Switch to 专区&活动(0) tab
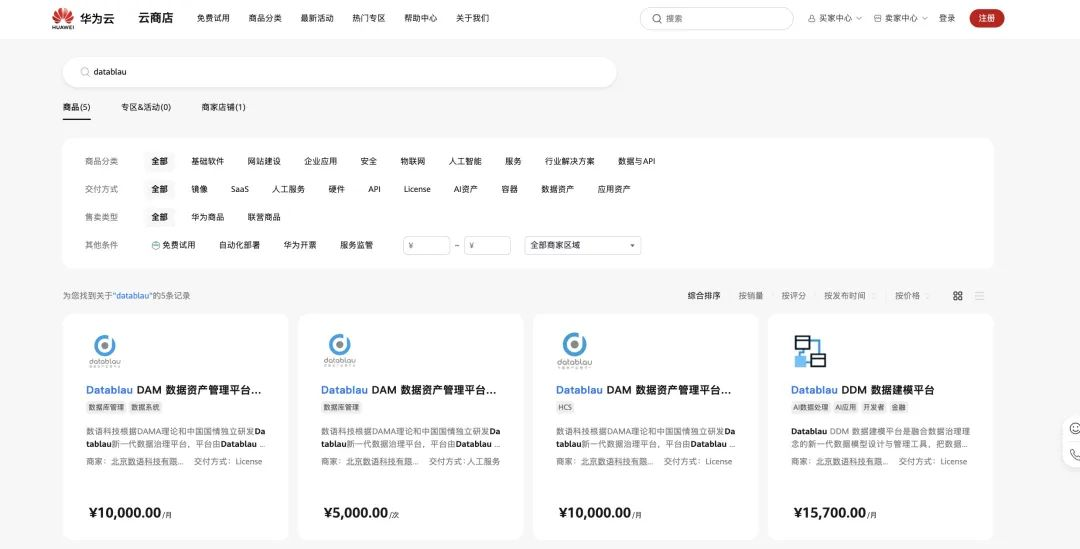 tap(146, 107)
